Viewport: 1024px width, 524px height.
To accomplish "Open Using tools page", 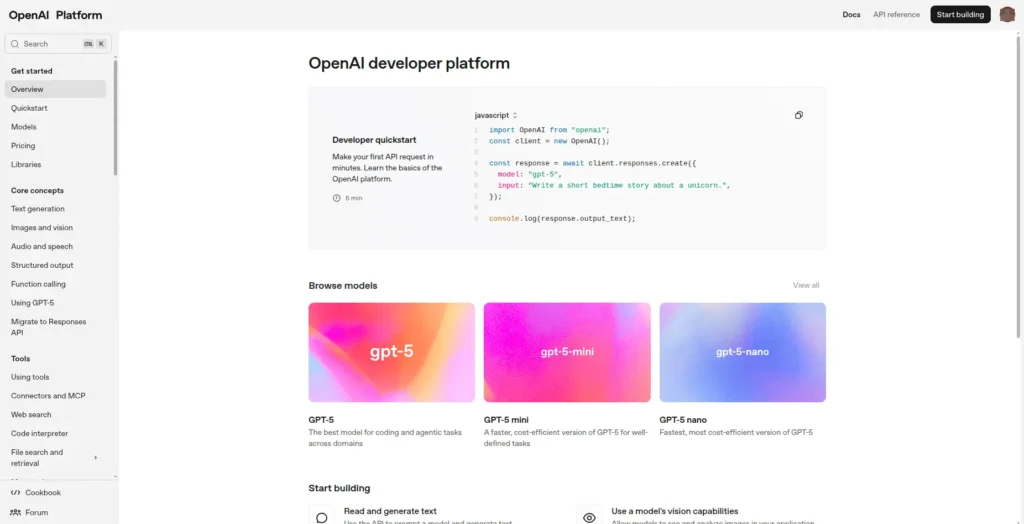I will [30, 377].
